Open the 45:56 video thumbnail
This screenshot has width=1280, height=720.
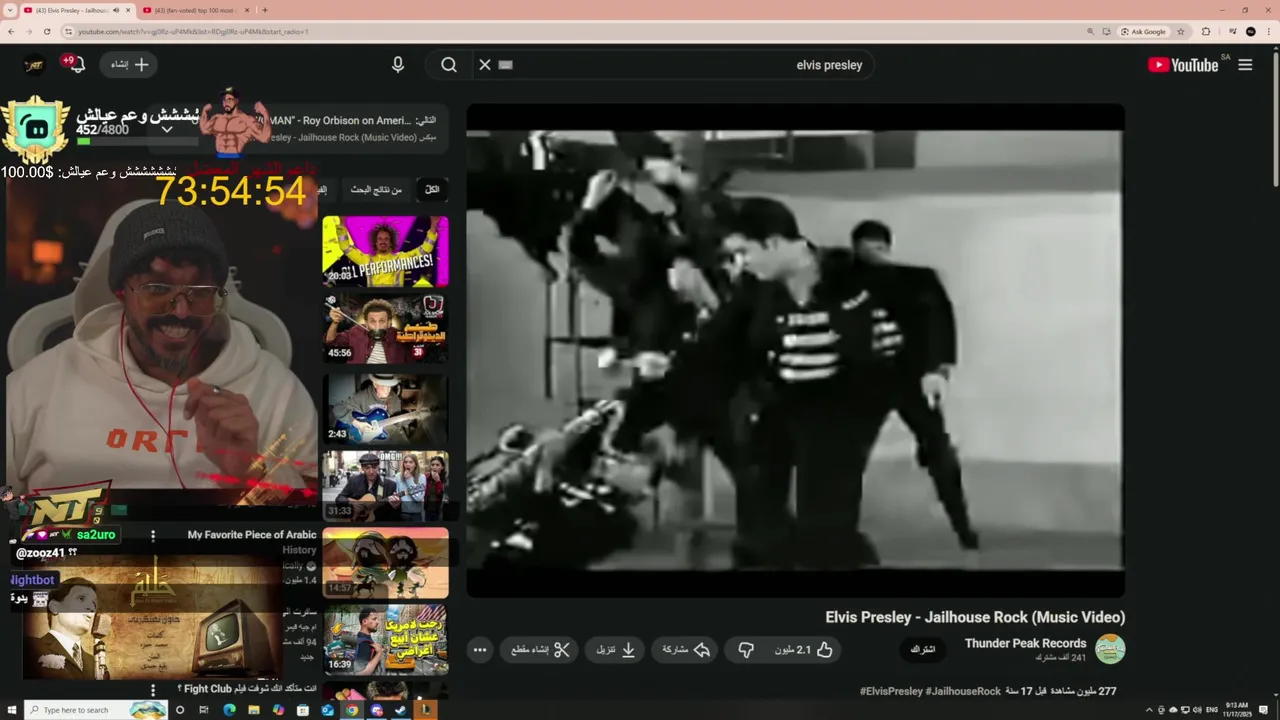pyautogui.click(x=385, y=327)
